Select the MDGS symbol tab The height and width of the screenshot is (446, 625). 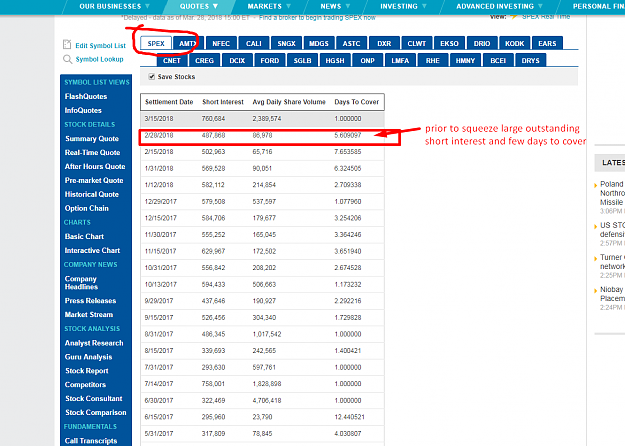(319, 43)
